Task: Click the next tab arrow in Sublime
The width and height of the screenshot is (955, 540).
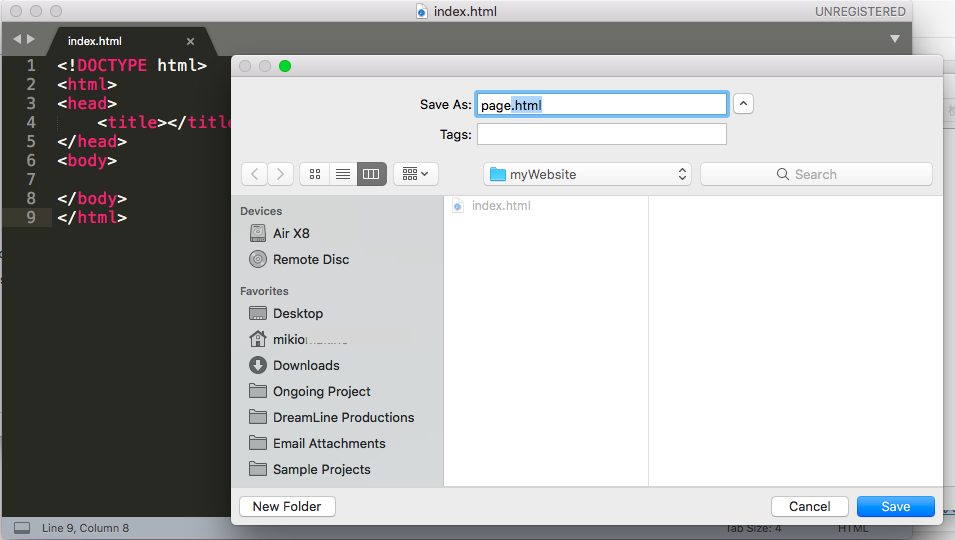Action: pos(30,39)
